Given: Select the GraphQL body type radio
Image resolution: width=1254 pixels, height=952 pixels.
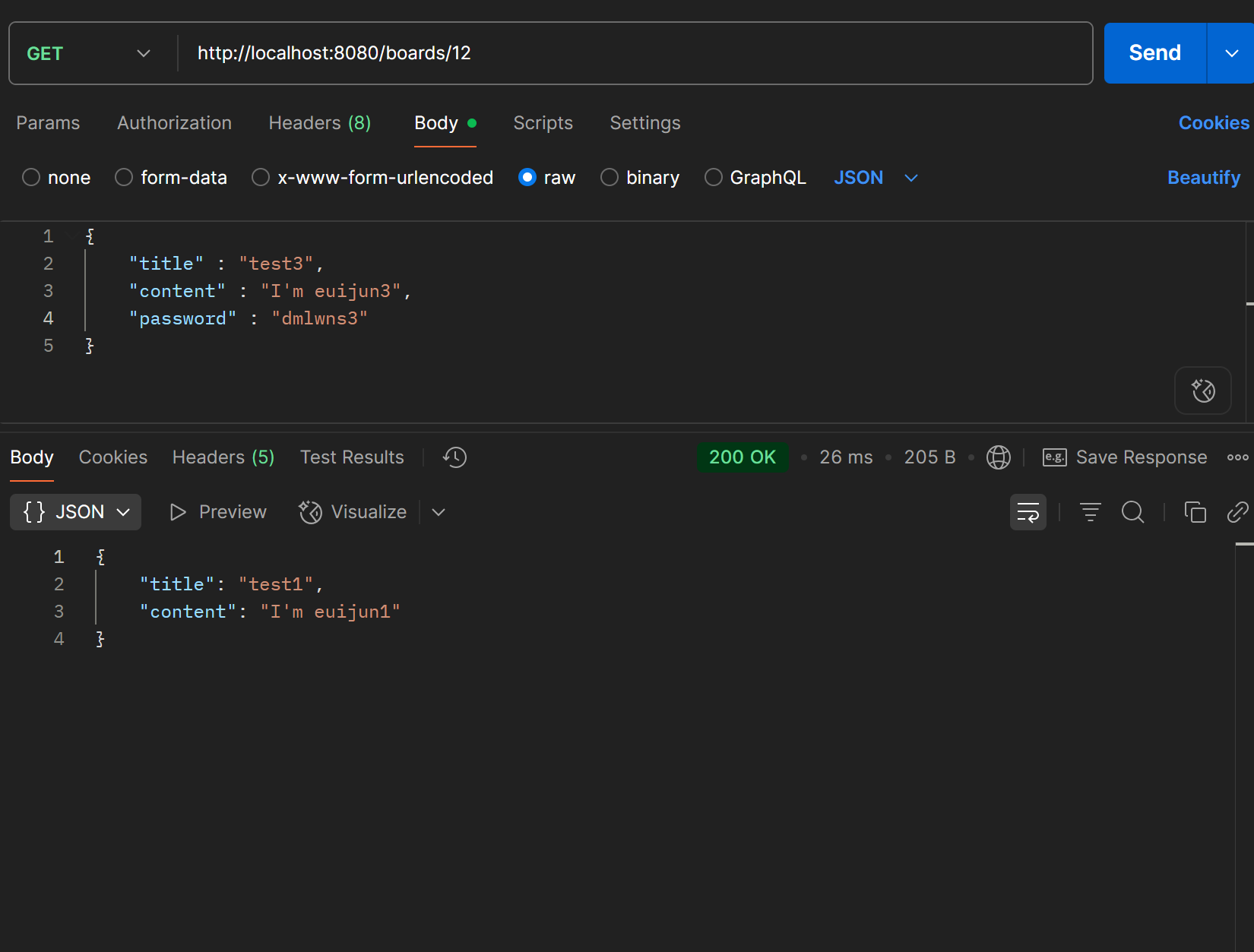Looking at the screenshot, I should pyautogui.click(x=714, y=178).
